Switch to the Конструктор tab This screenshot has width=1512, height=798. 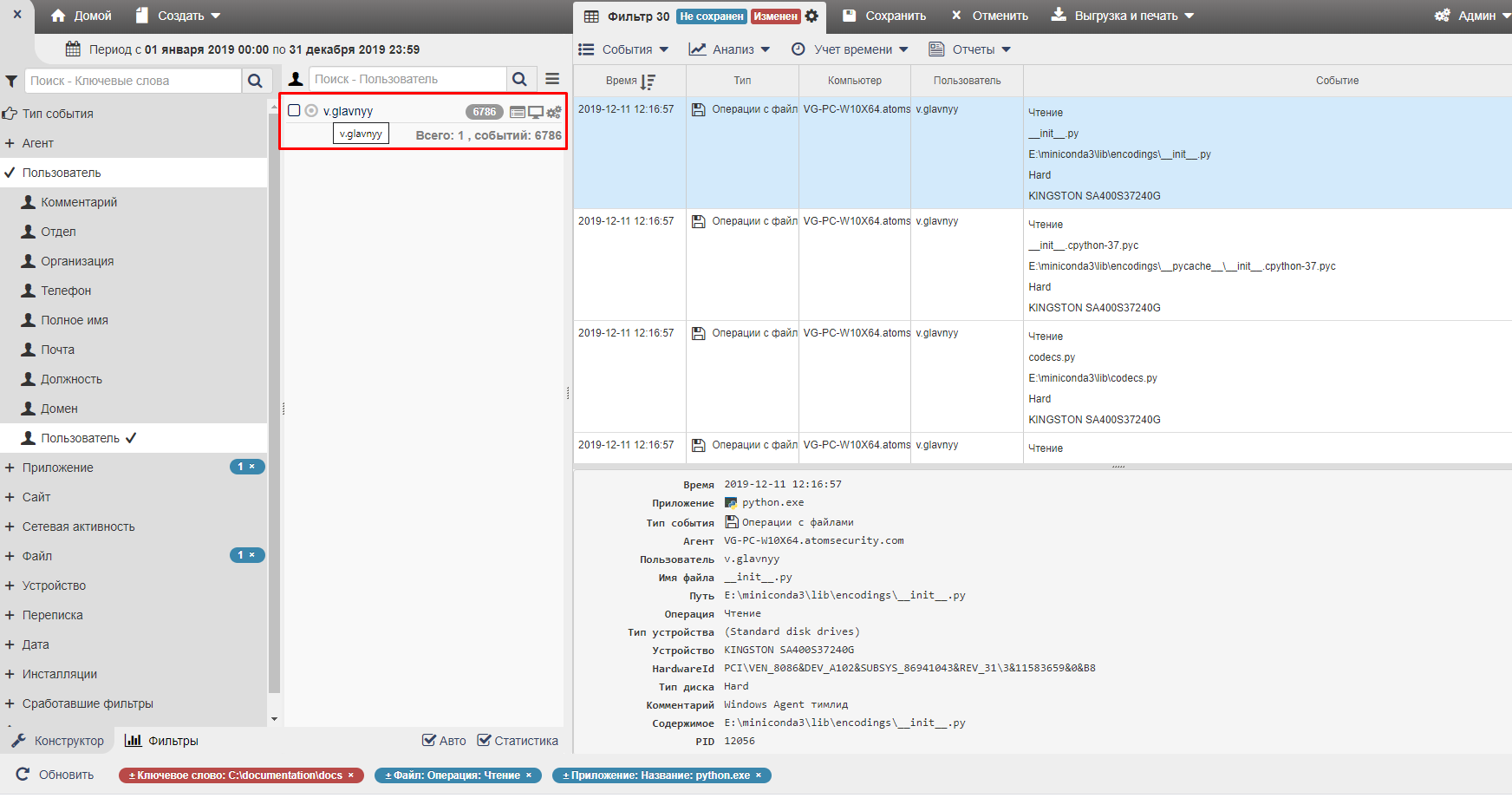(x=58, y=741)
